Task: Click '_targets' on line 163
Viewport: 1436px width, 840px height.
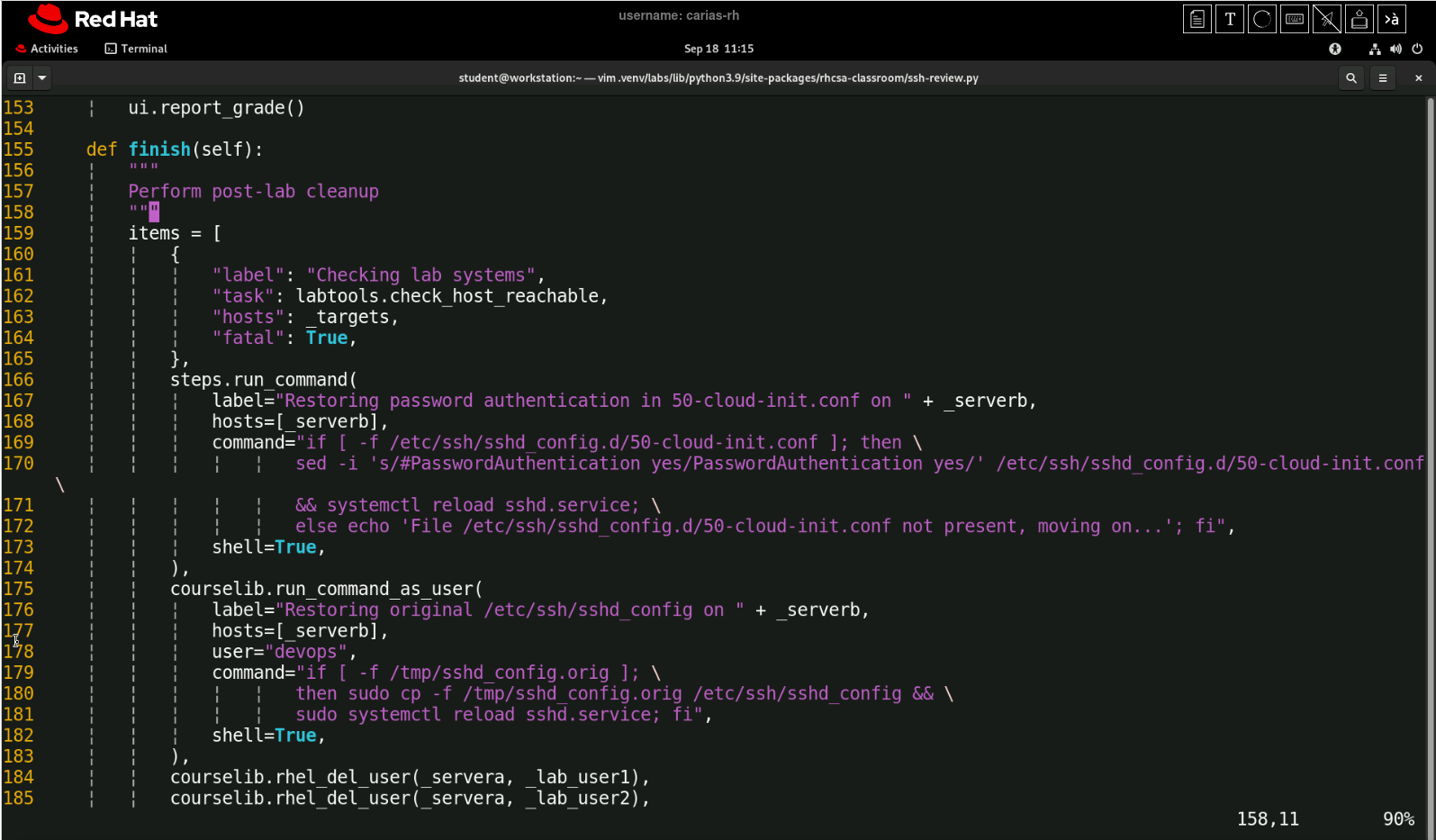Action: [x=348, y=317]
